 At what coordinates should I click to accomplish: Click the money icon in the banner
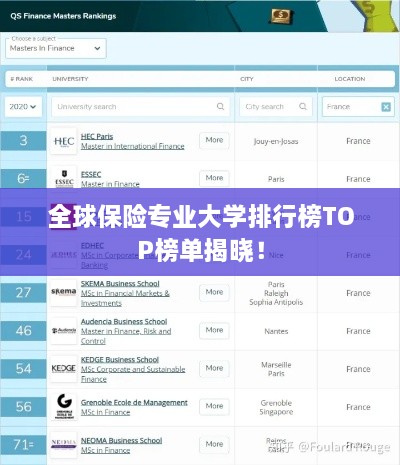point(281,15)
